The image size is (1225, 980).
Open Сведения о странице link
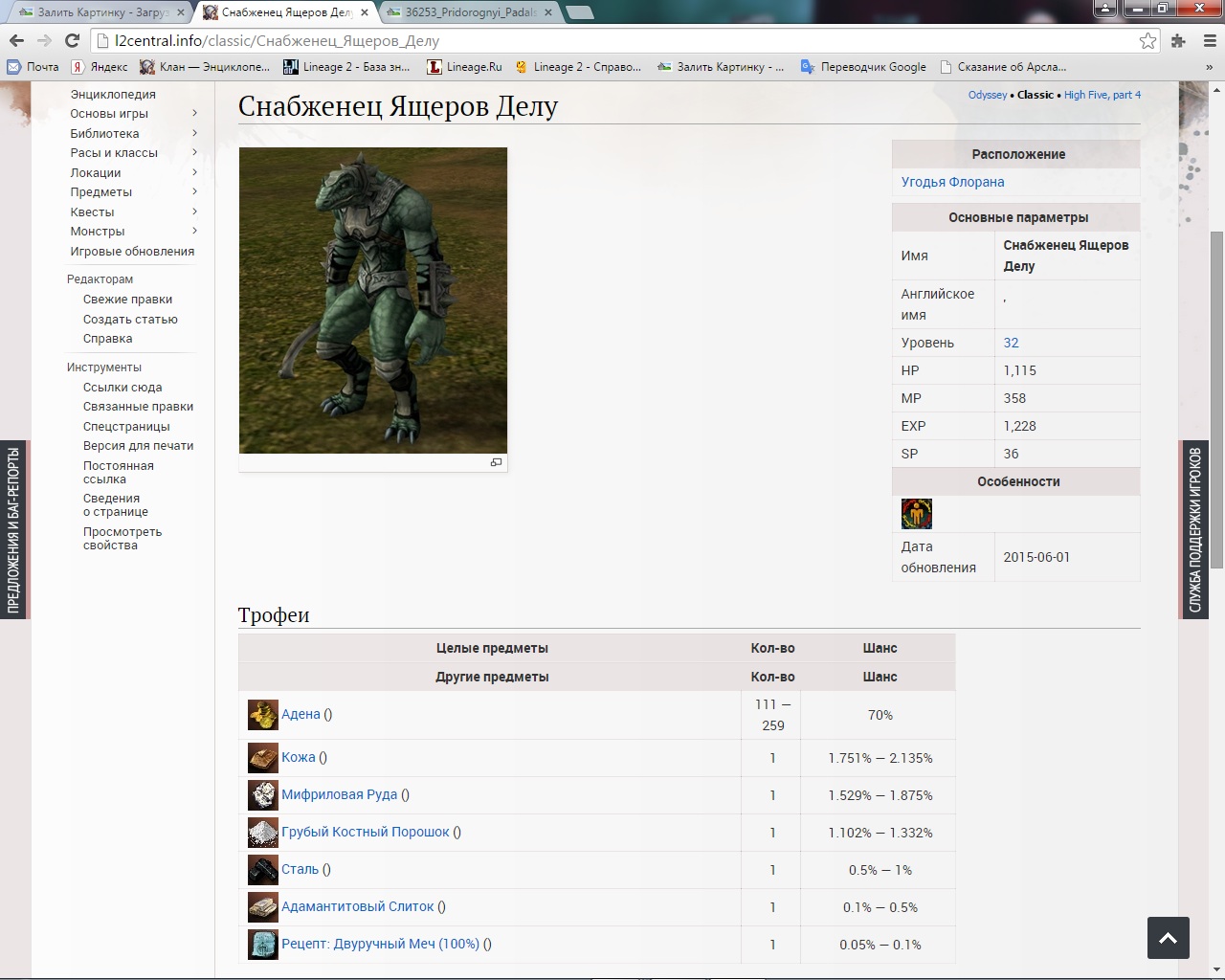(x=115, y=505)
